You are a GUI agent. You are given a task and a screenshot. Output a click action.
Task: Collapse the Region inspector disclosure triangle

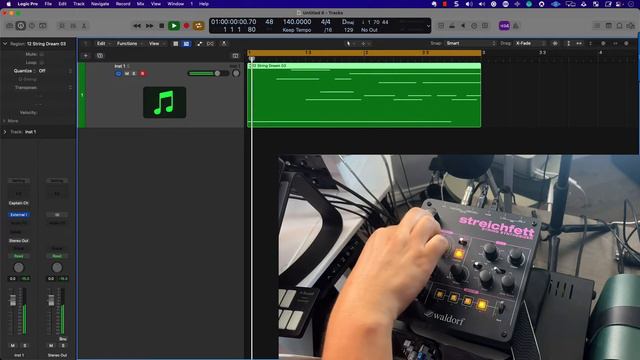tap(5, 43)
